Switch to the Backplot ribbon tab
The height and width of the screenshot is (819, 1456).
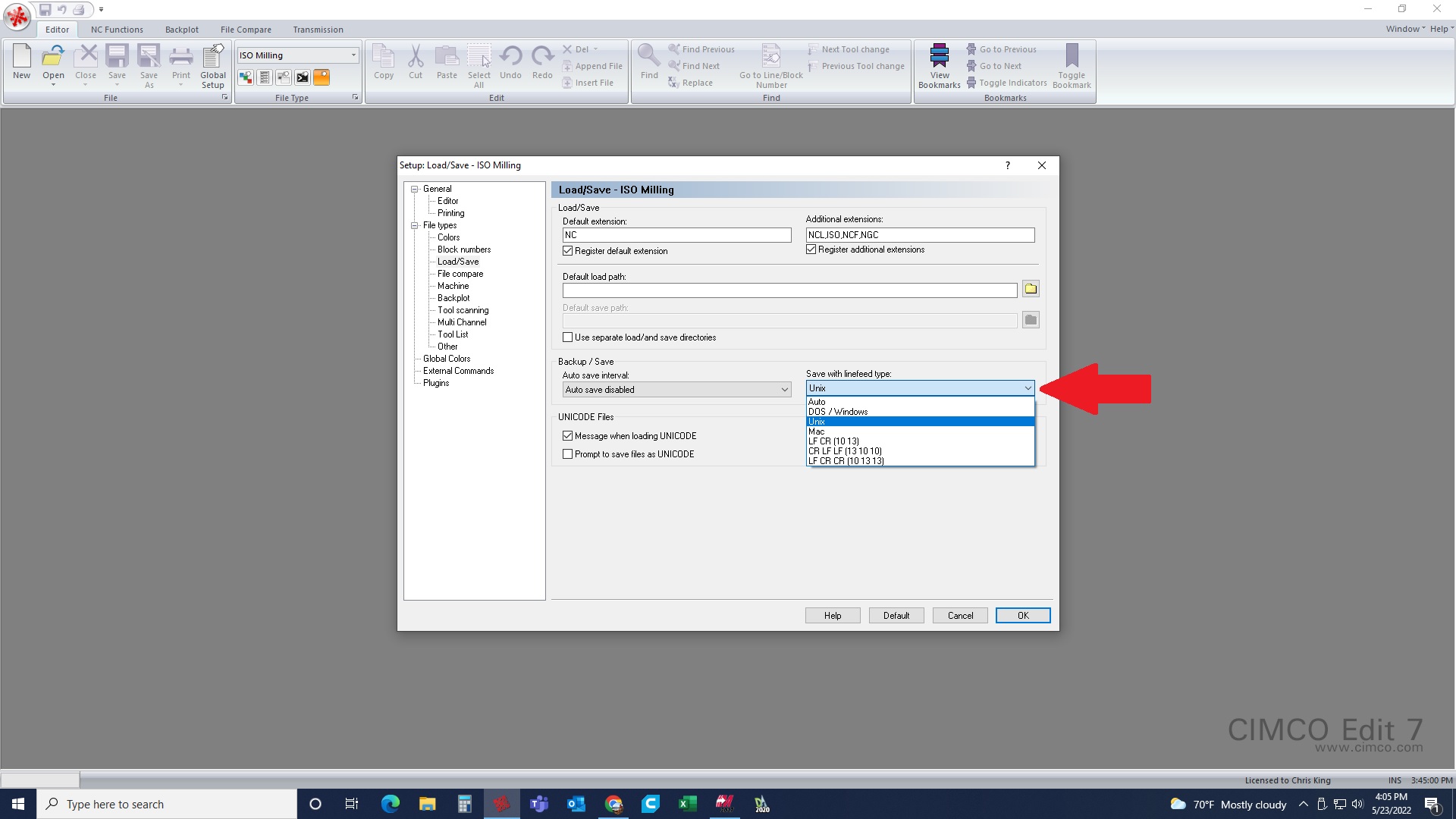pyautogui.click(x=182, y=30)
